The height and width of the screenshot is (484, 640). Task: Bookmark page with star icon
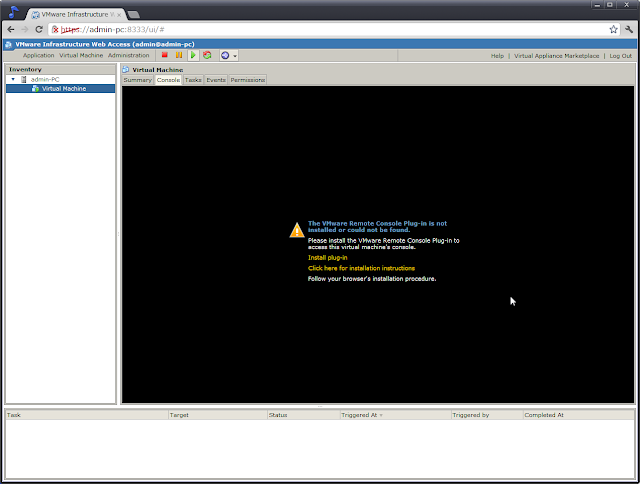point(613,29)
